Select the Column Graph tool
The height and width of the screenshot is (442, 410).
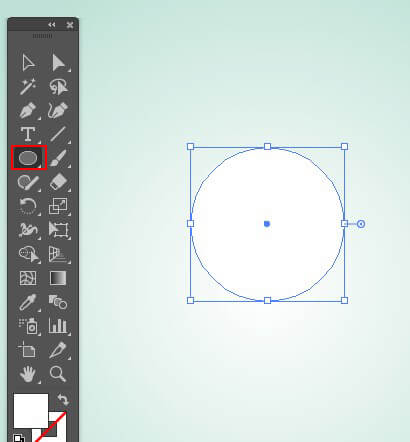click(x=58, y=326)
